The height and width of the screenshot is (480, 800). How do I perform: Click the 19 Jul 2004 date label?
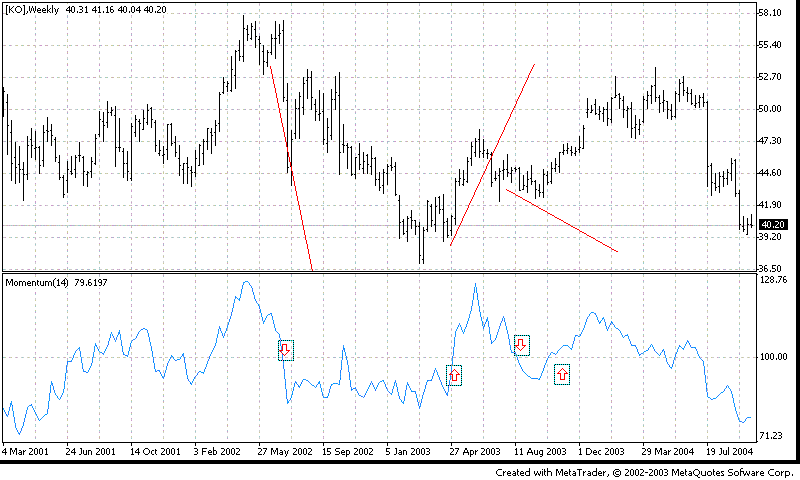click(730, 451)
